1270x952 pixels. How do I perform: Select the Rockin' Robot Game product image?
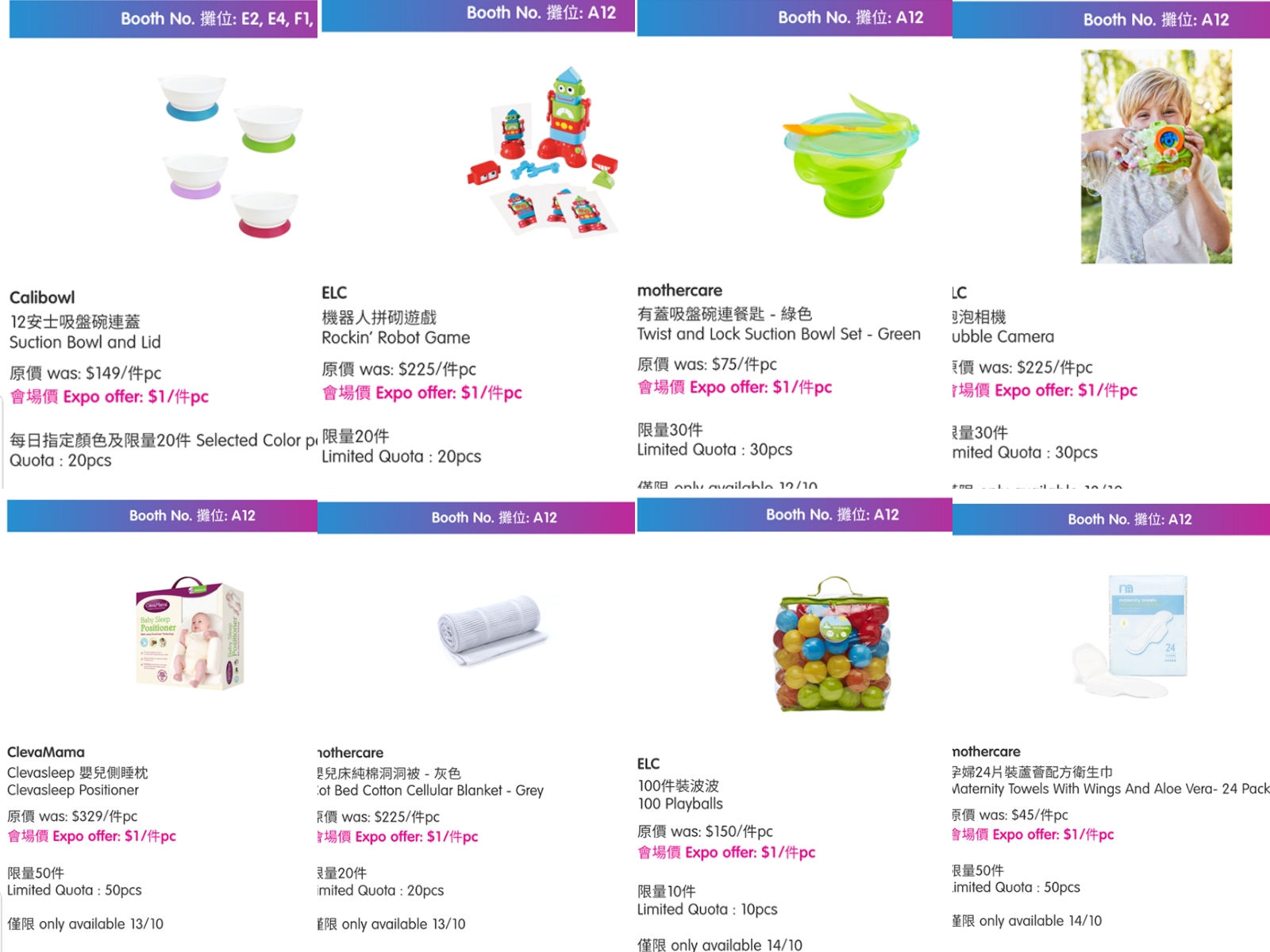pyautogui.click(x=544, y=151)
